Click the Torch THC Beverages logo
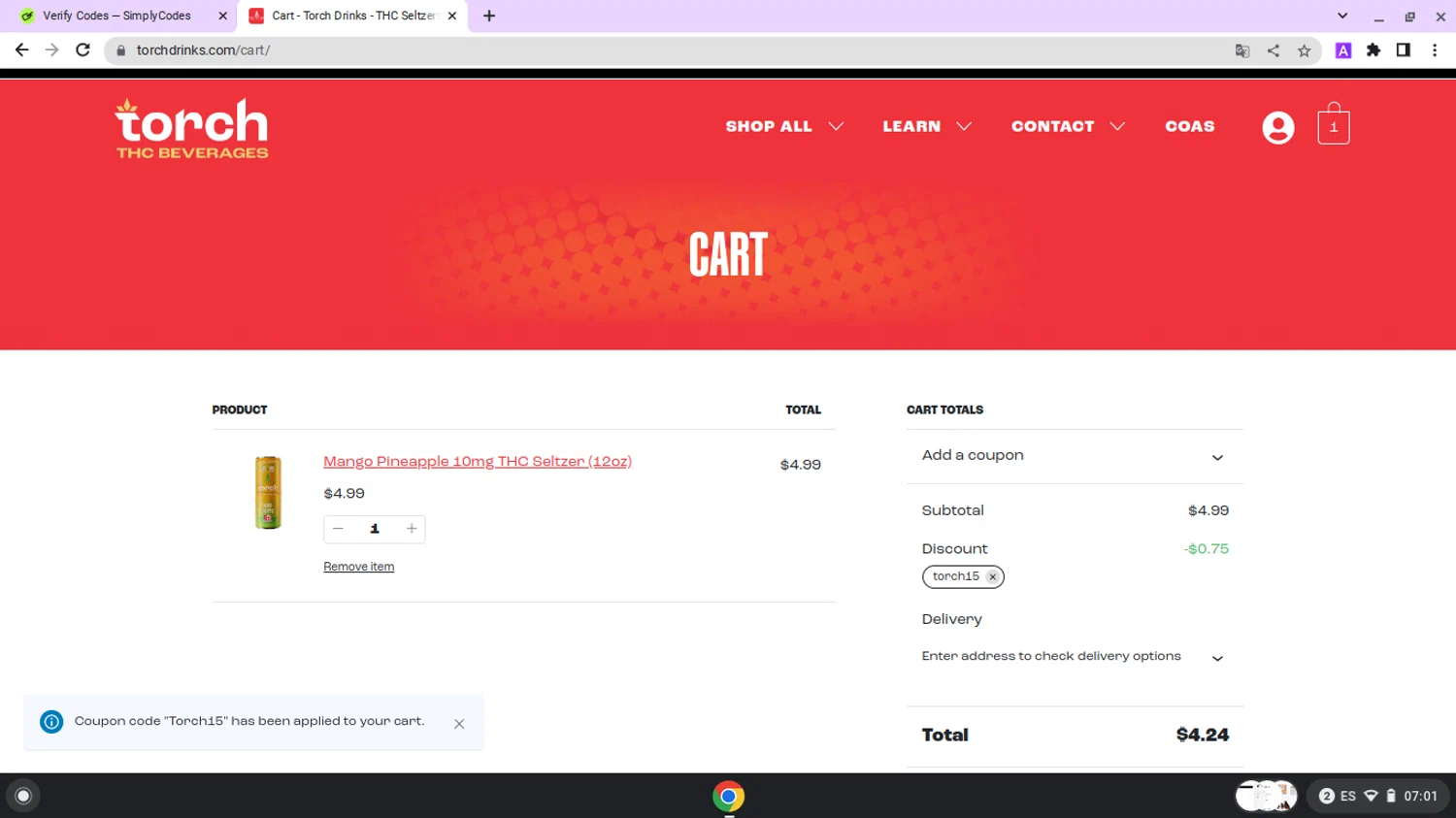 191,127
